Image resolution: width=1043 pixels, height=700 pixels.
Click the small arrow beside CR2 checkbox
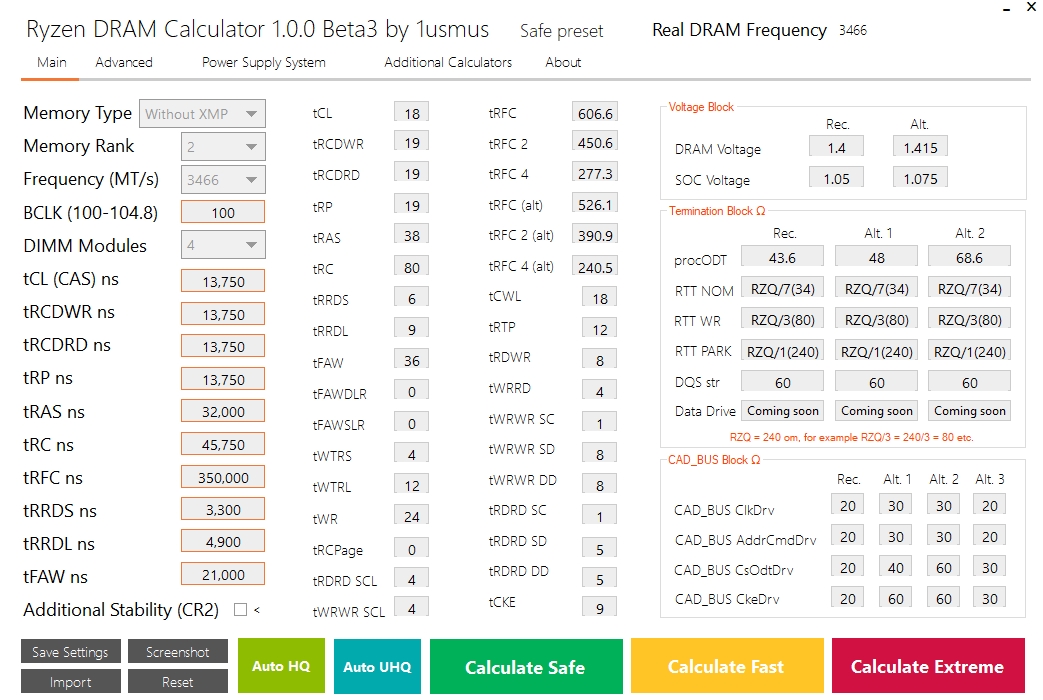click(257, 610)
